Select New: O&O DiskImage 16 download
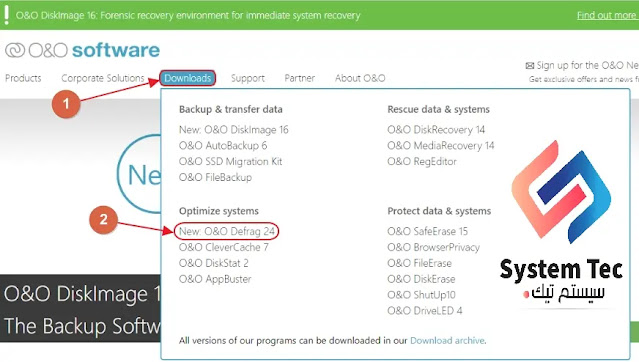 click(234, 130)
